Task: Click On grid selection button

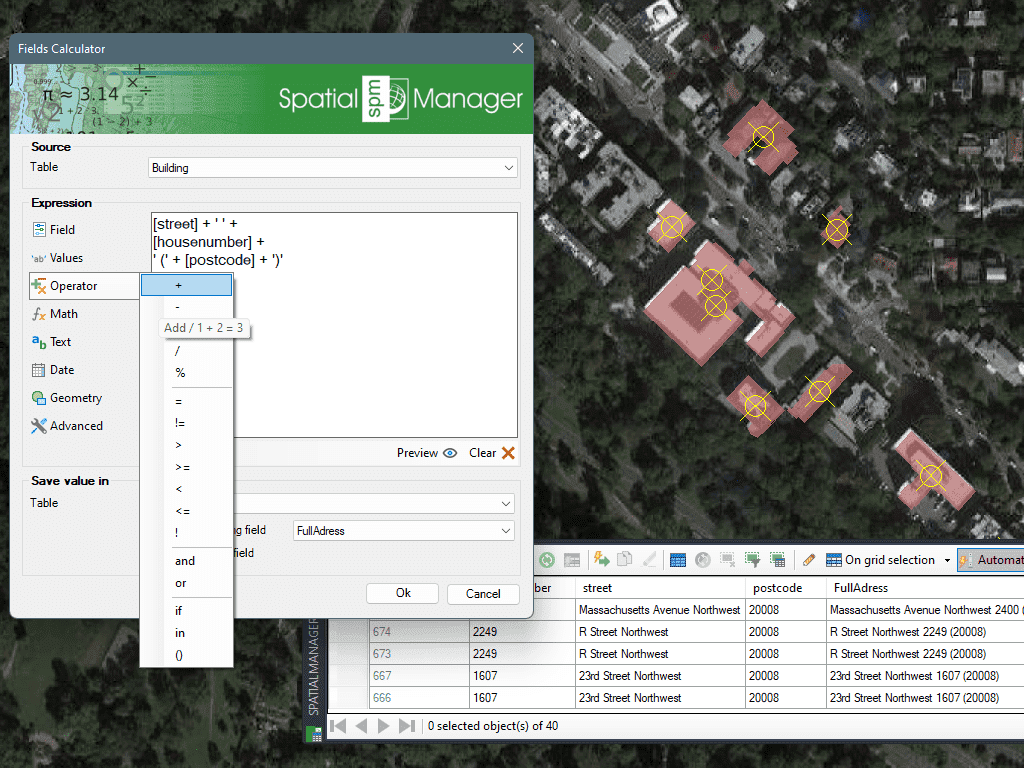Action: coord(880,560)
